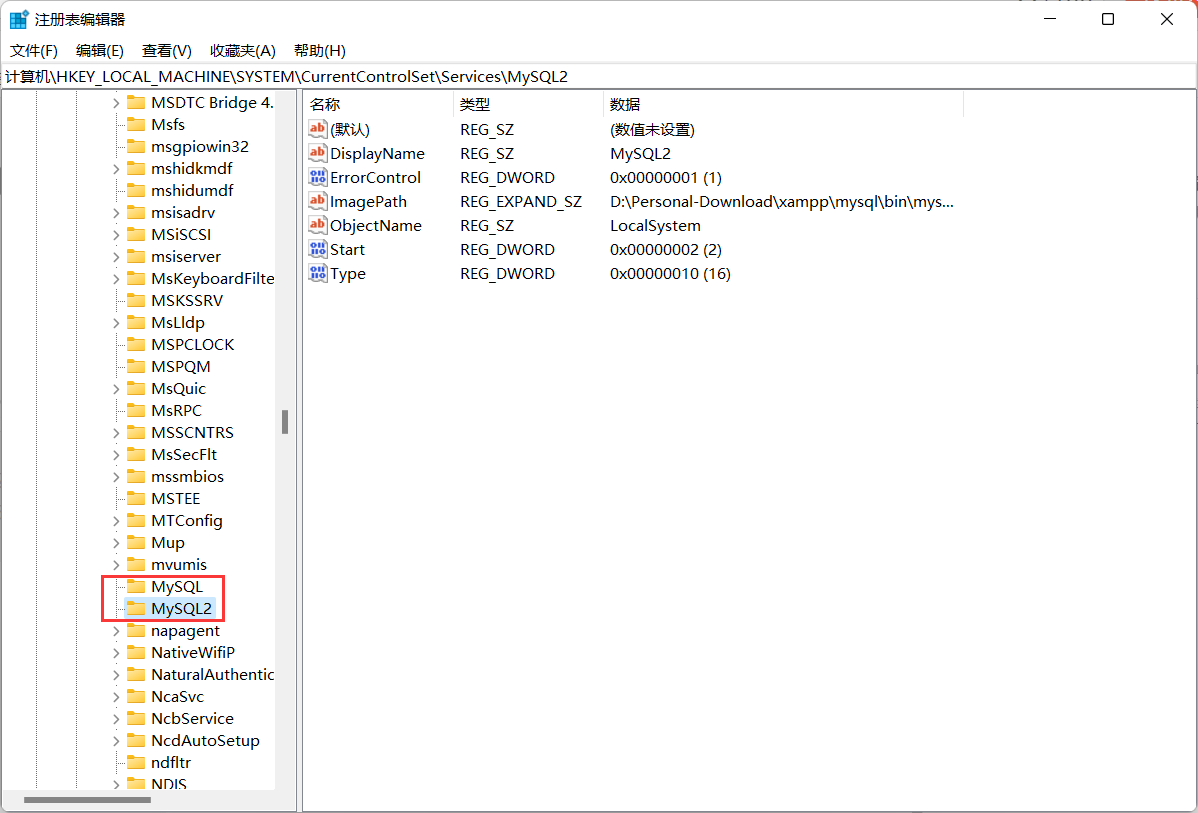Image resolution: width=1198 pixels, height=813 pixels.
Task: Click the LocalSystem data value
Action: click(656, 225)
